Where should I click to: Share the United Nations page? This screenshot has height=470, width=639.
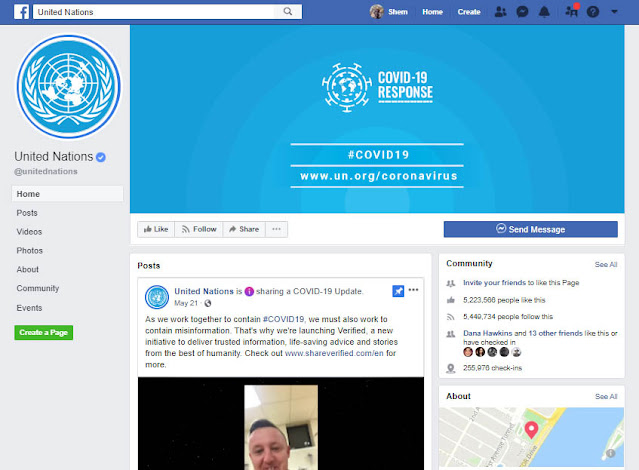tap(244, 229)
